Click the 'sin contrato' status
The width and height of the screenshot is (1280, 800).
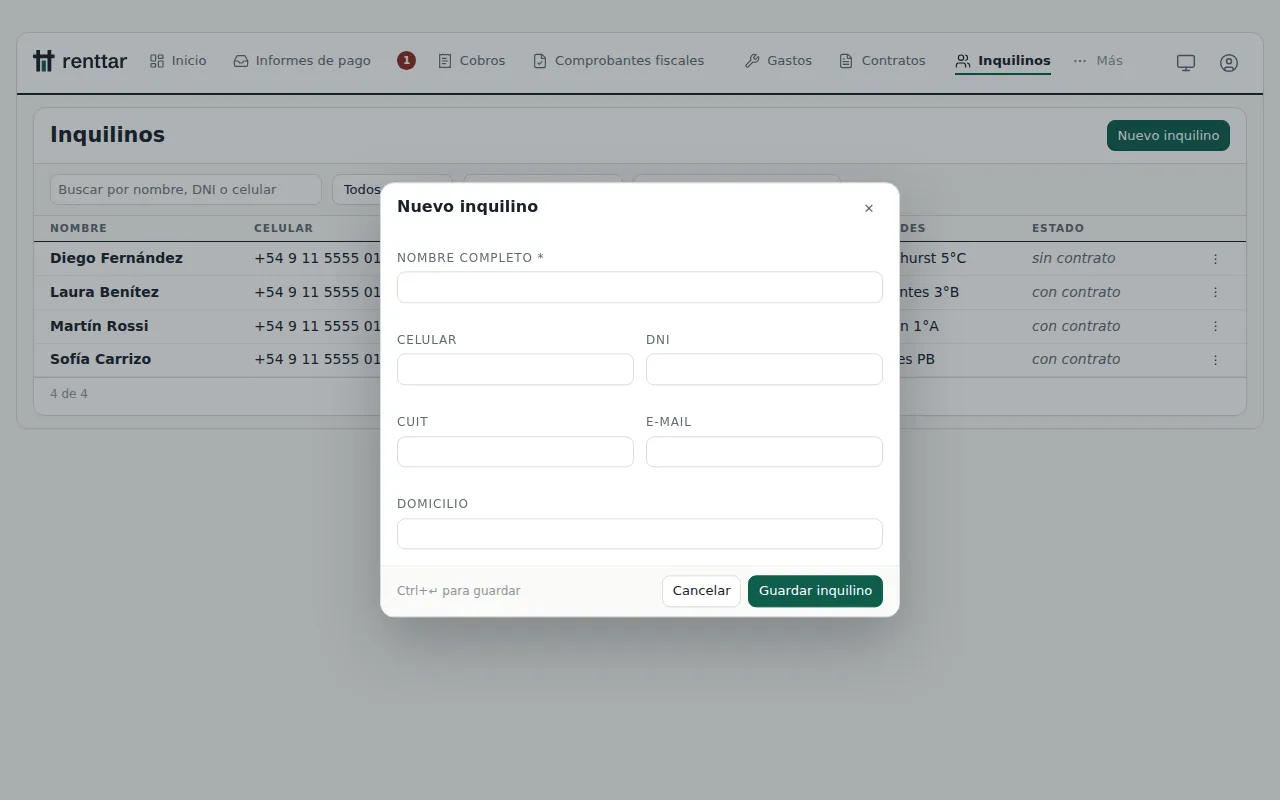click(x=1073, y=258)
